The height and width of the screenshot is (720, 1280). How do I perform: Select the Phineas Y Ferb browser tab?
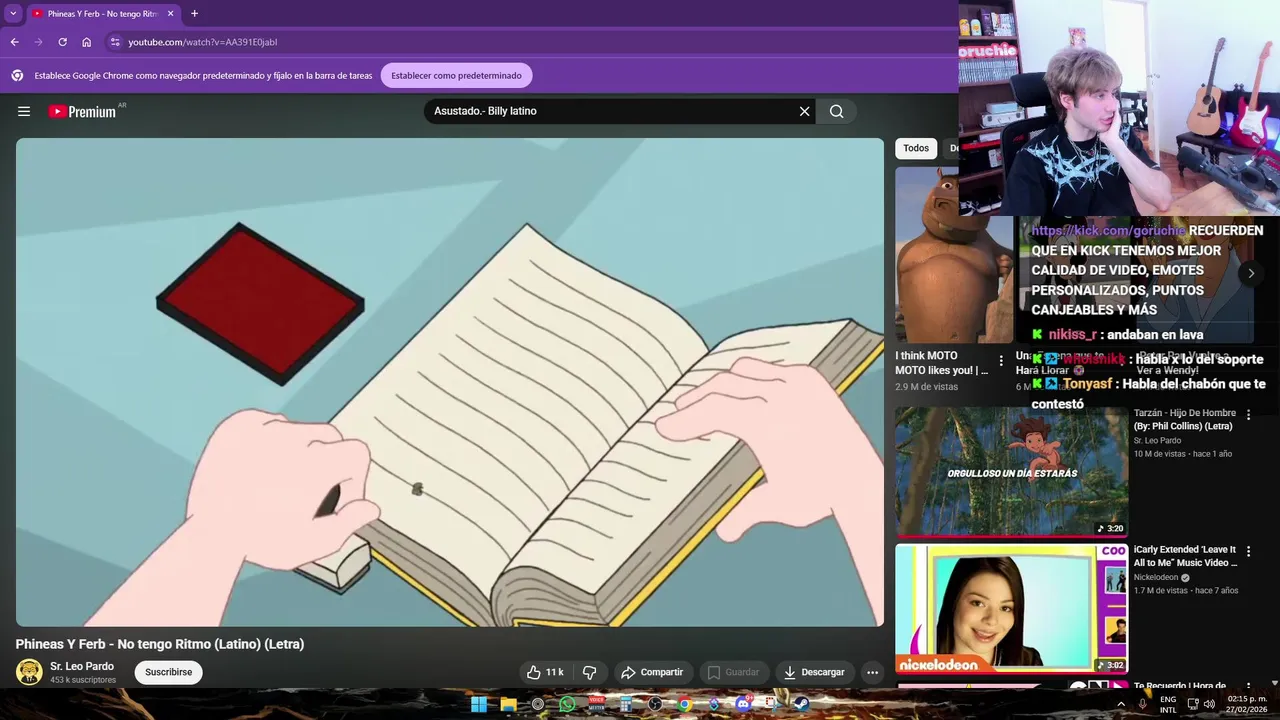click(102, 14)
